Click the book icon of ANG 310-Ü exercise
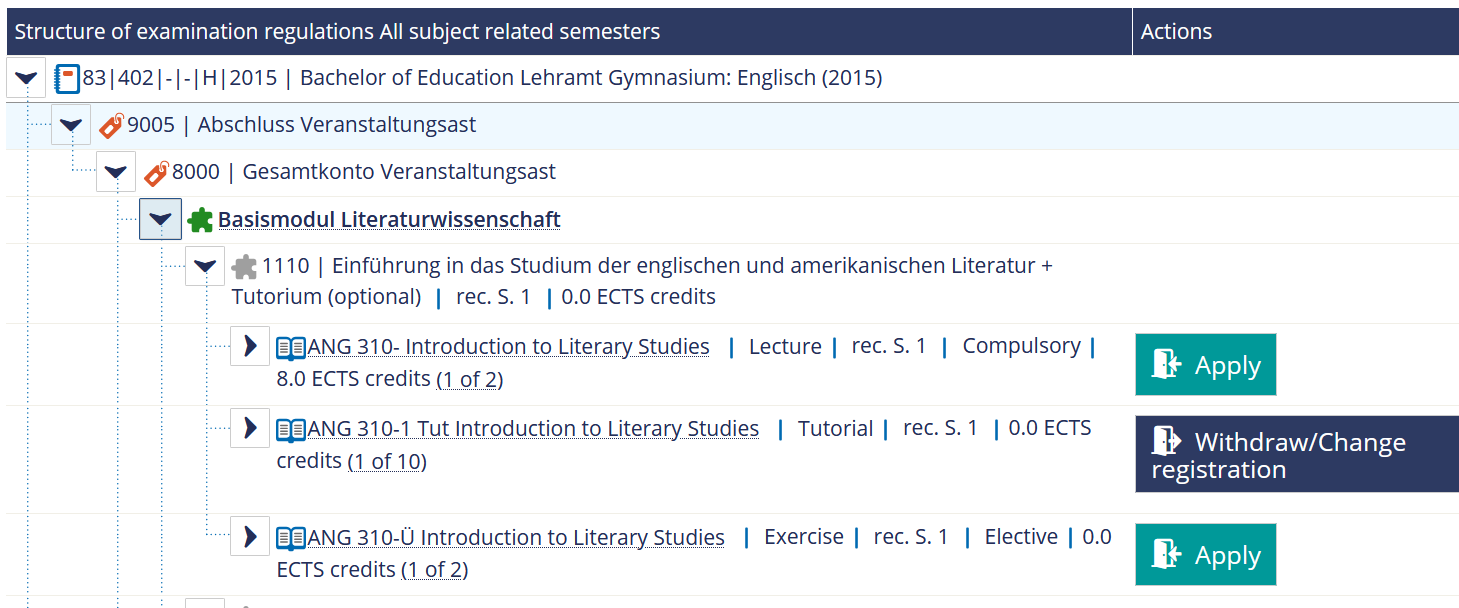The width and height of the screenshot is (1459, 608). (291, 538)
